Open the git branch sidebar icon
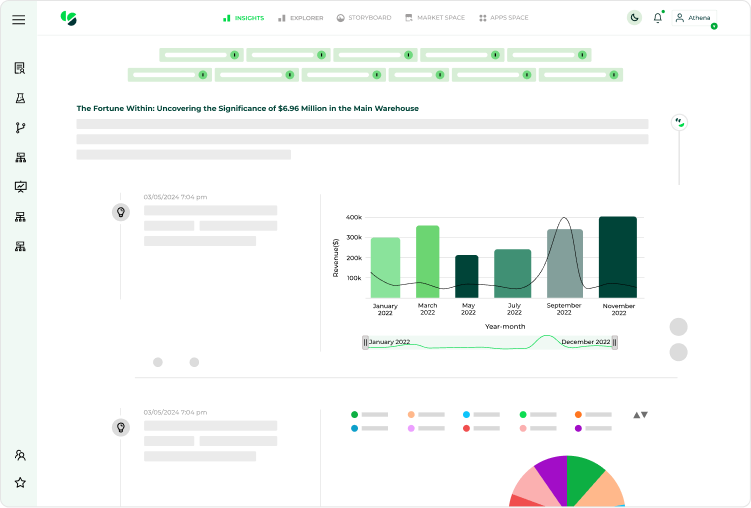Image resolution: width=751 pixels, height=508 pixels. pos(20,128)
